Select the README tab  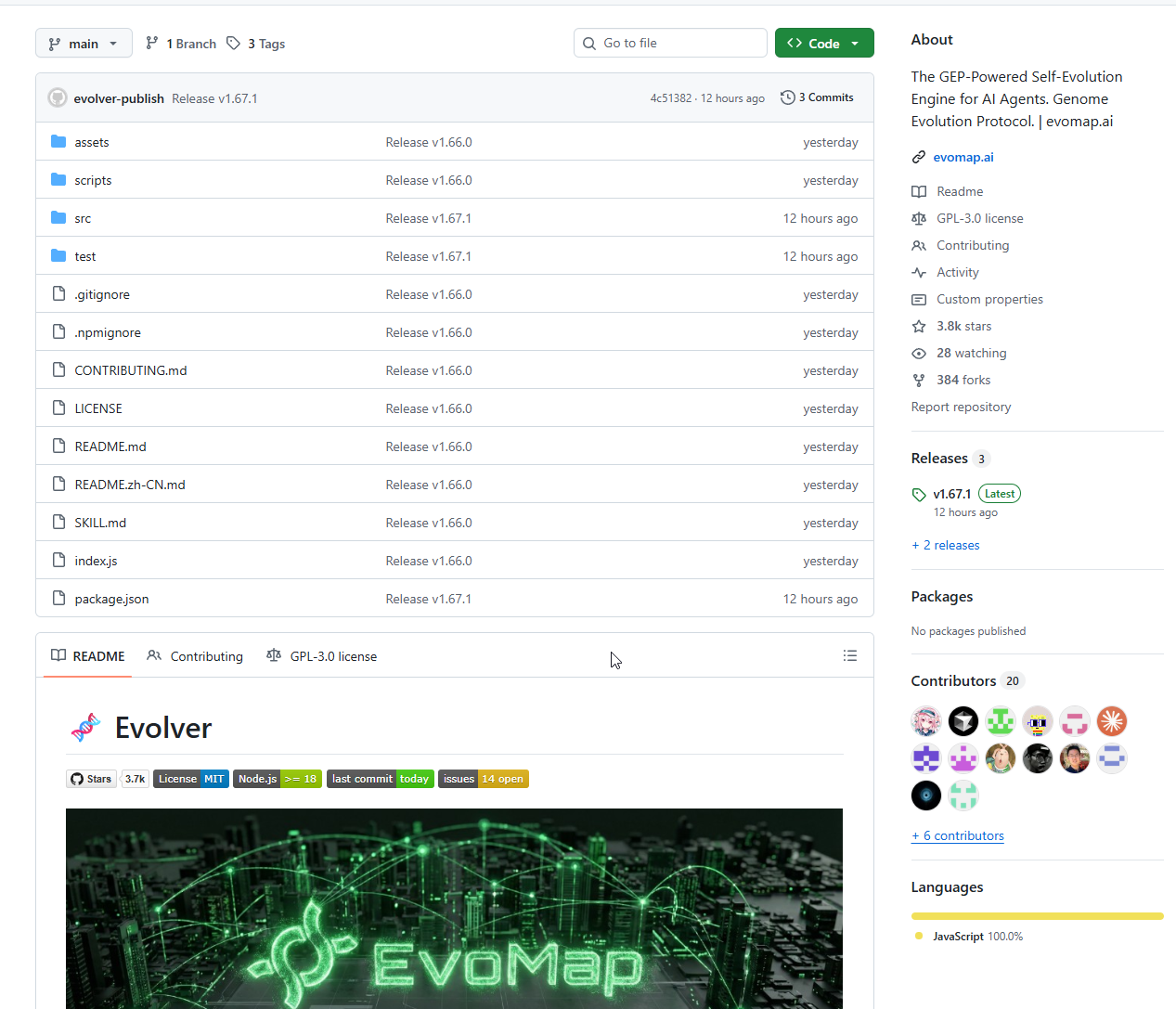pos(88,655)
